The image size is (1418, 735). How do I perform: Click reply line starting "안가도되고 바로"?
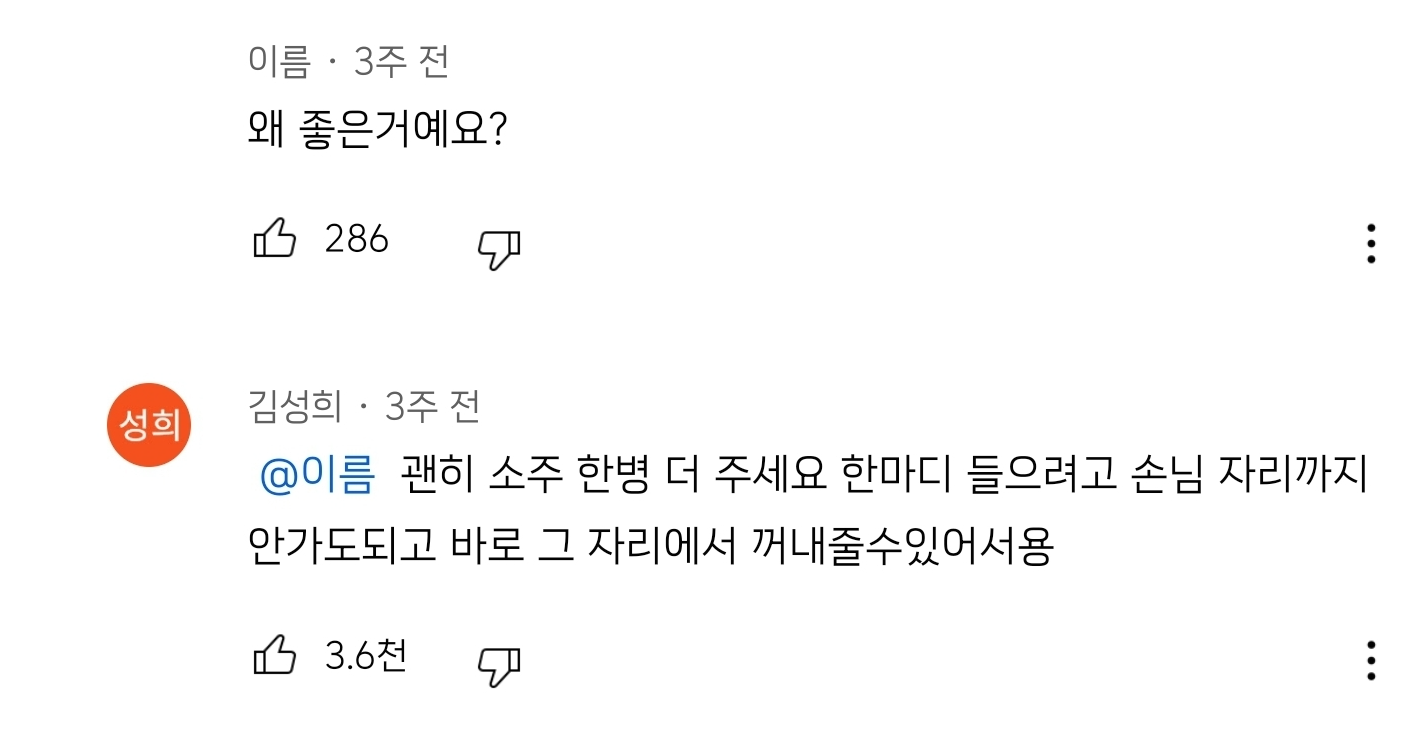point(650,546)
